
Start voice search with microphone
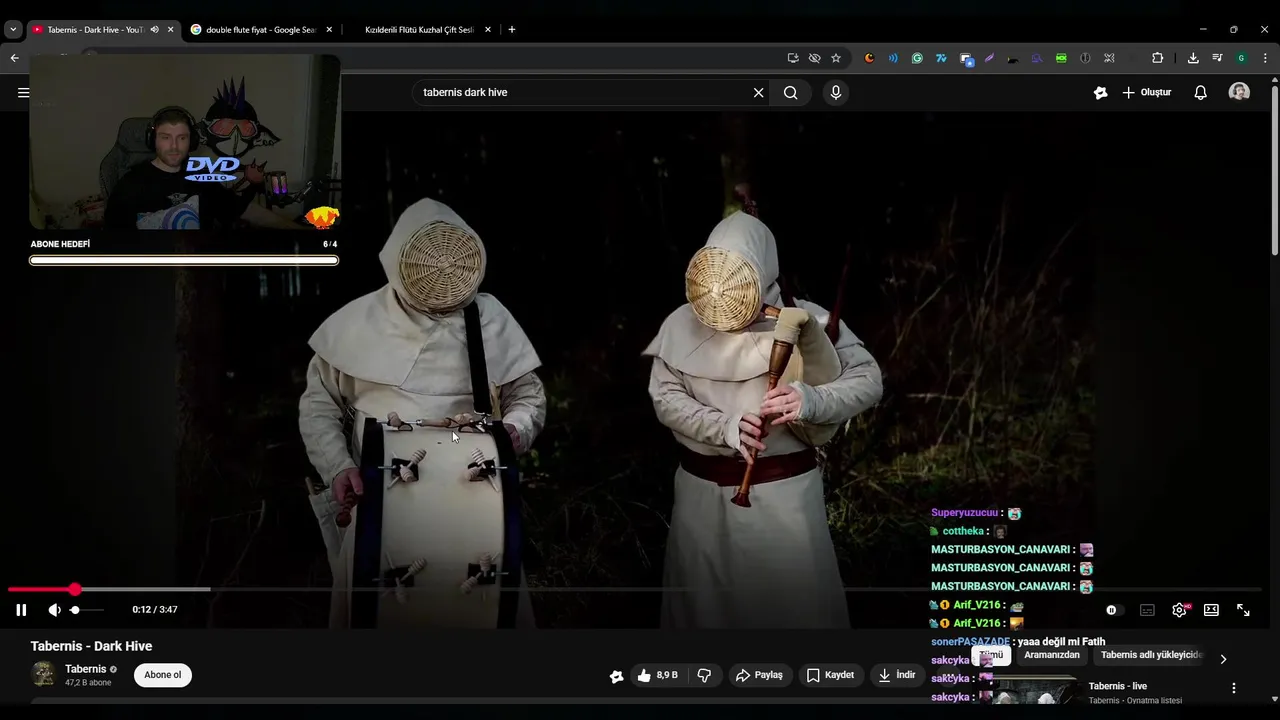coord(836,92)
